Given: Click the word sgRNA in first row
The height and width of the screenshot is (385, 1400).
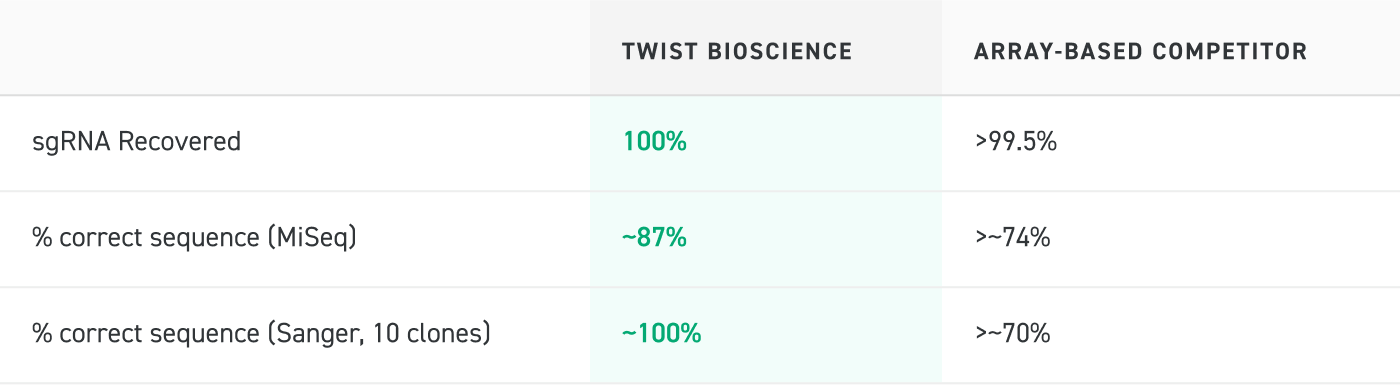Looking at the screenshot, I should click(71, 143).
